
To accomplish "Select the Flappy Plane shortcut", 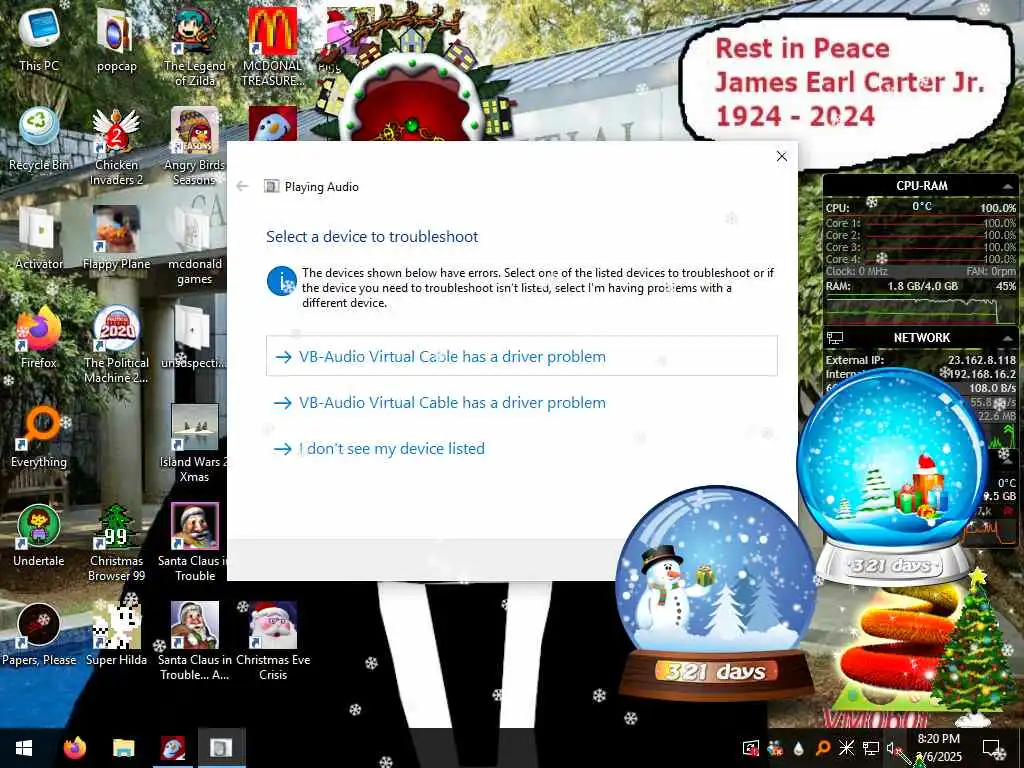I will 116,239.
